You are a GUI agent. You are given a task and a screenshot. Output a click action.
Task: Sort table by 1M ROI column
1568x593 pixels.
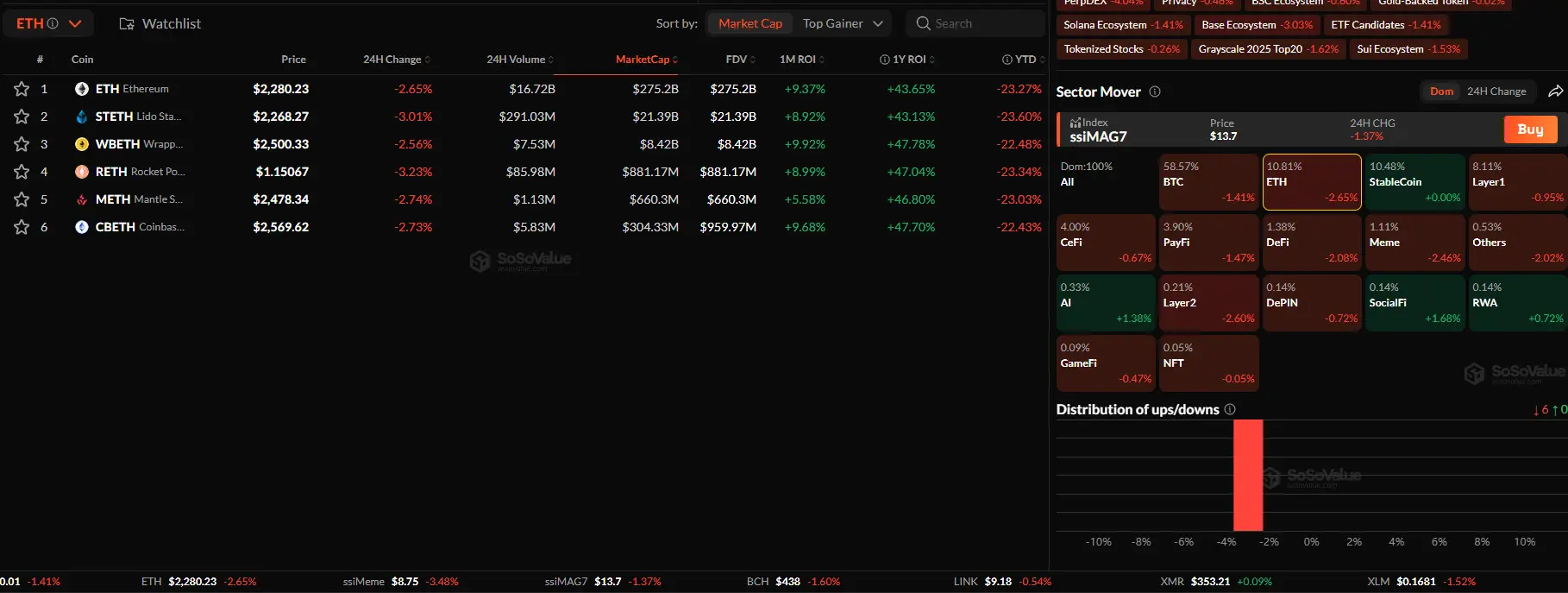coord(802,60)
